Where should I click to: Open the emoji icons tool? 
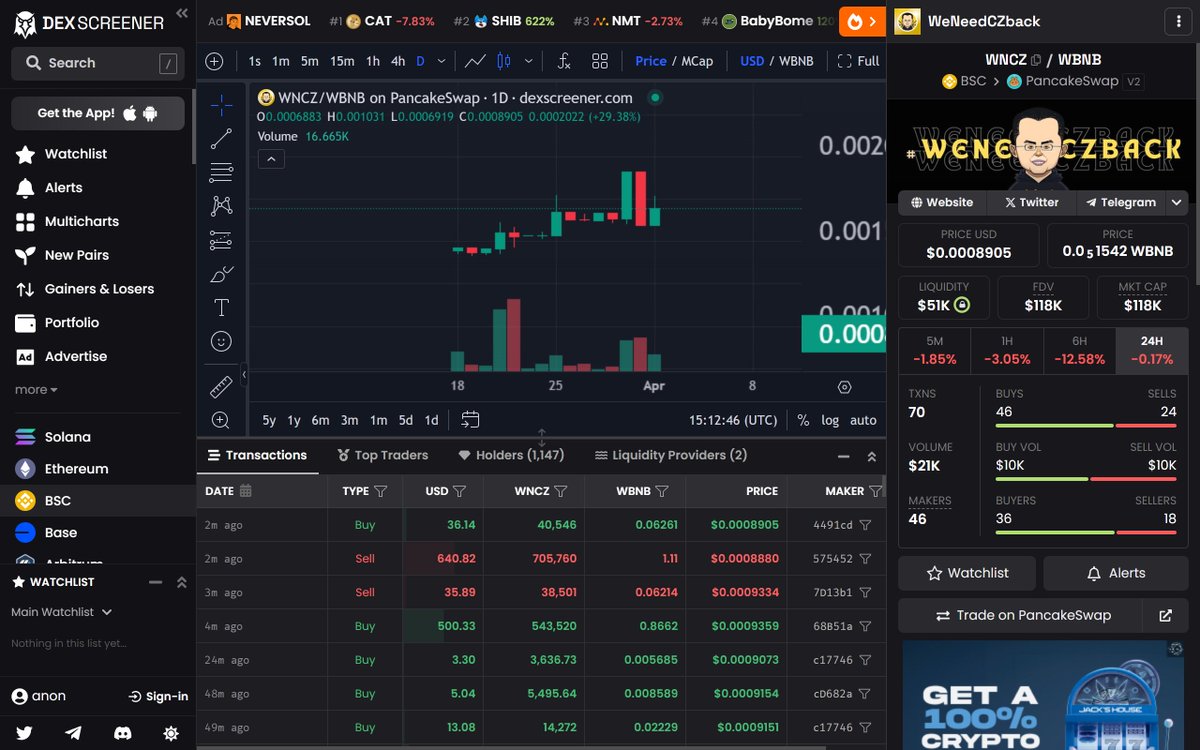coord(221,341)
